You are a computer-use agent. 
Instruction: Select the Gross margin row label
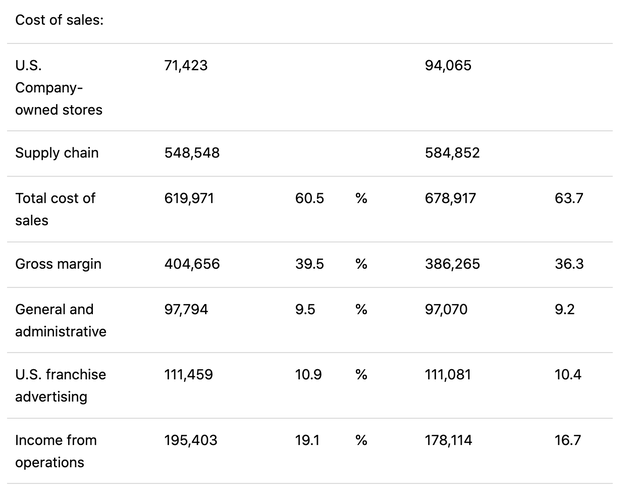58,264
